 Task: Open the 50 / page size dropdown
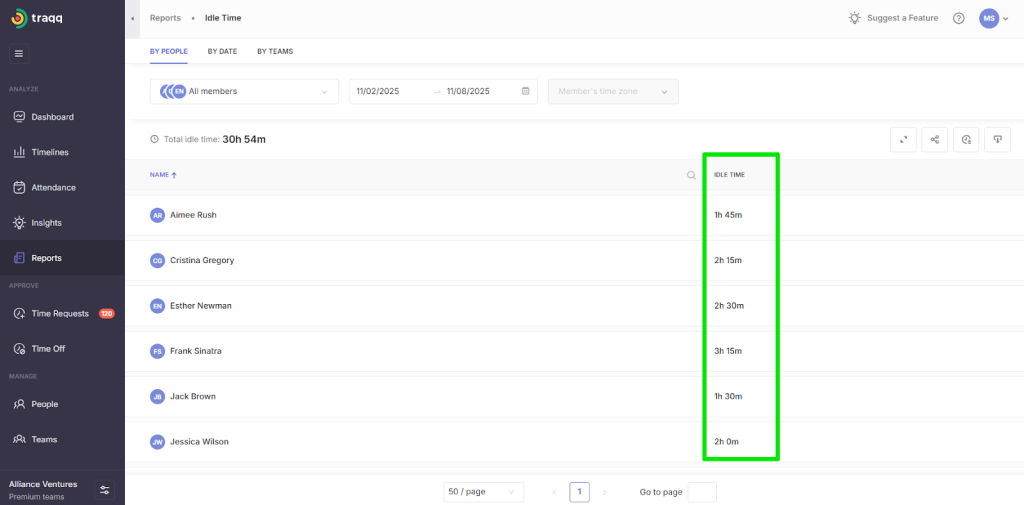point(483,492)
